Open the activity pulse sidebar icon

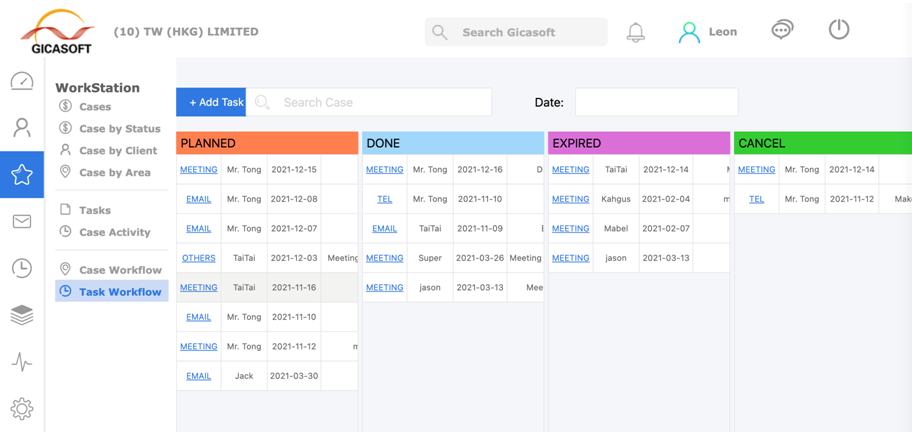click(22, 362)
